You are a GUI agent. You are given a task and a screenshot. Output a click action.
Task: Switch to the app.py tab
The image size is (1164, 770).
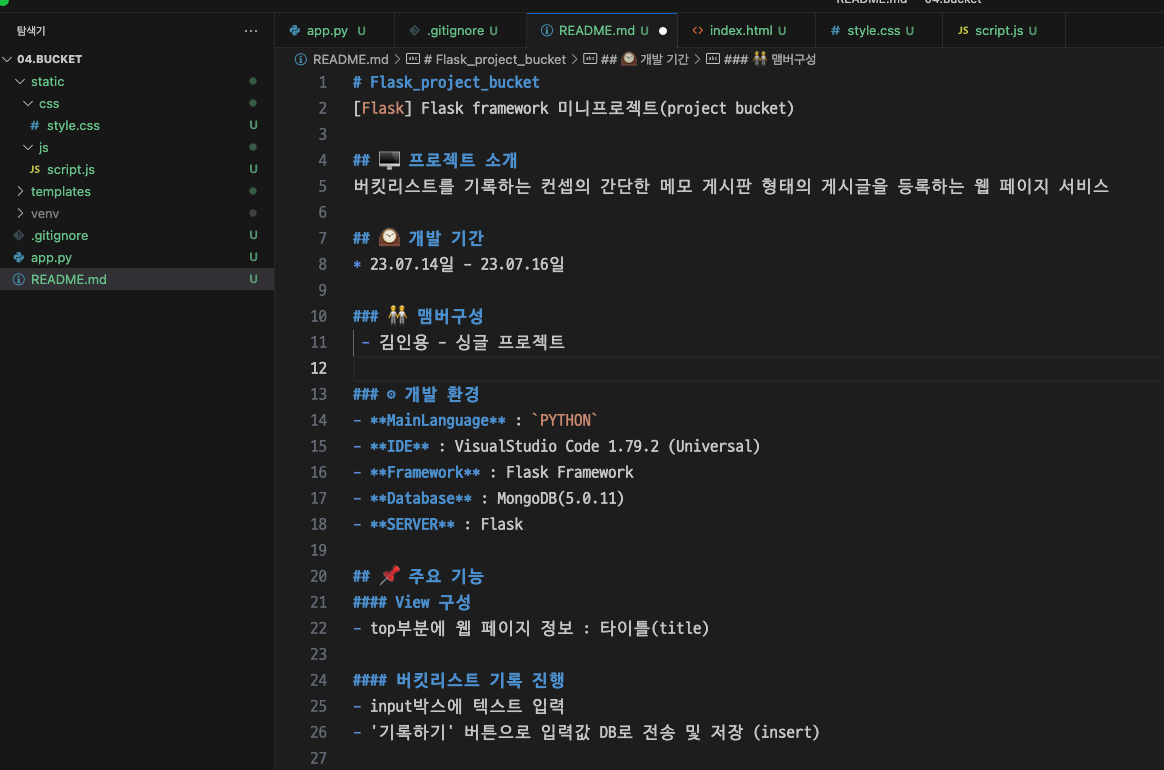[335, 30]
